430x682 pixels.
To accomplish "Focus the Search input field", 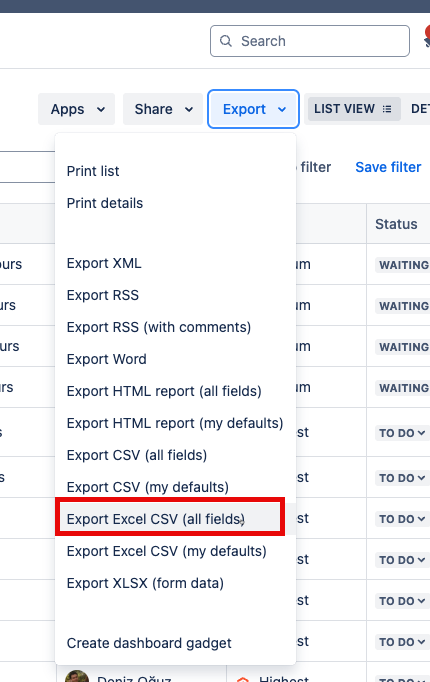I will [310, 41].
